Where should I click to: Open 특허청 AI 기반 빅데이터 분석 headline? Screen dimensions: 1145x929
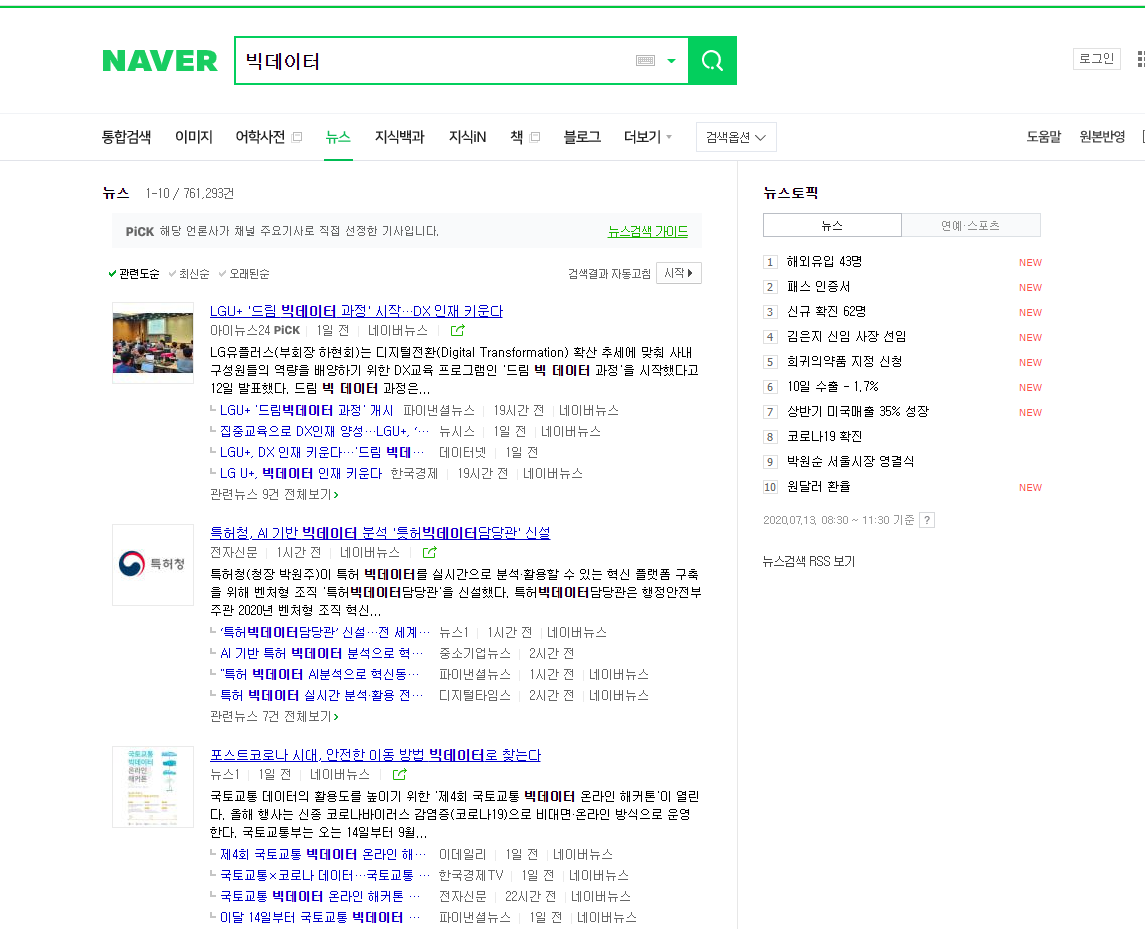click(x=380, y=533)
